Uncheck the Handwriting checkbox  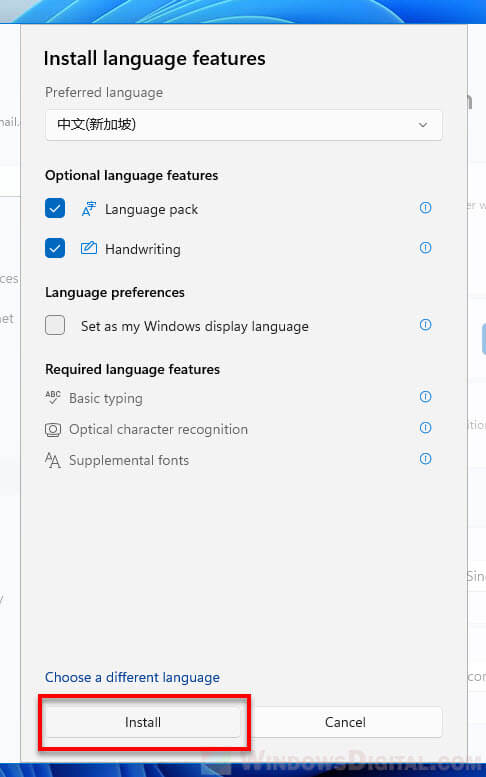coord(55,248)
